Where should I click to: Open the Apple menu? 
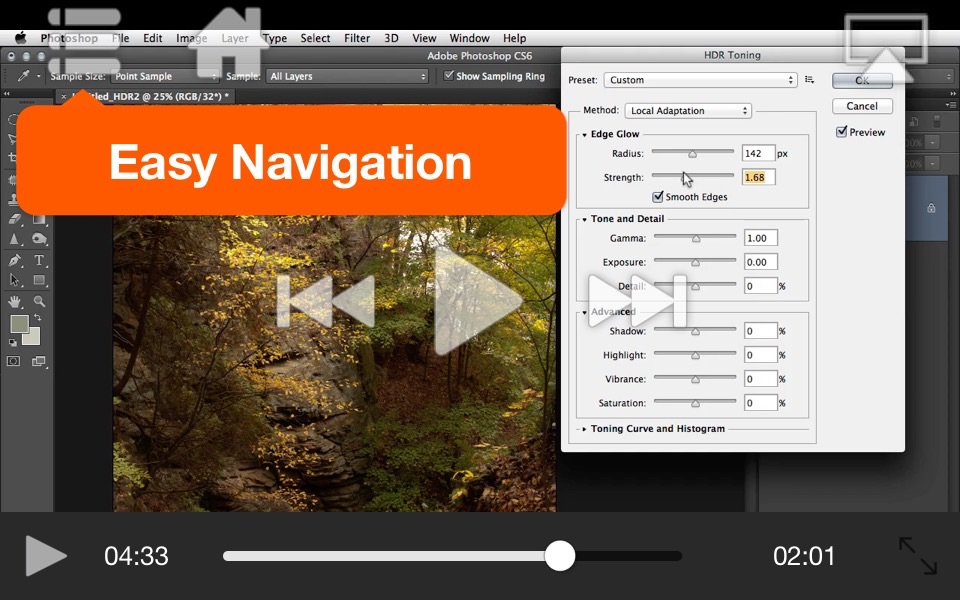coord(21,38)
